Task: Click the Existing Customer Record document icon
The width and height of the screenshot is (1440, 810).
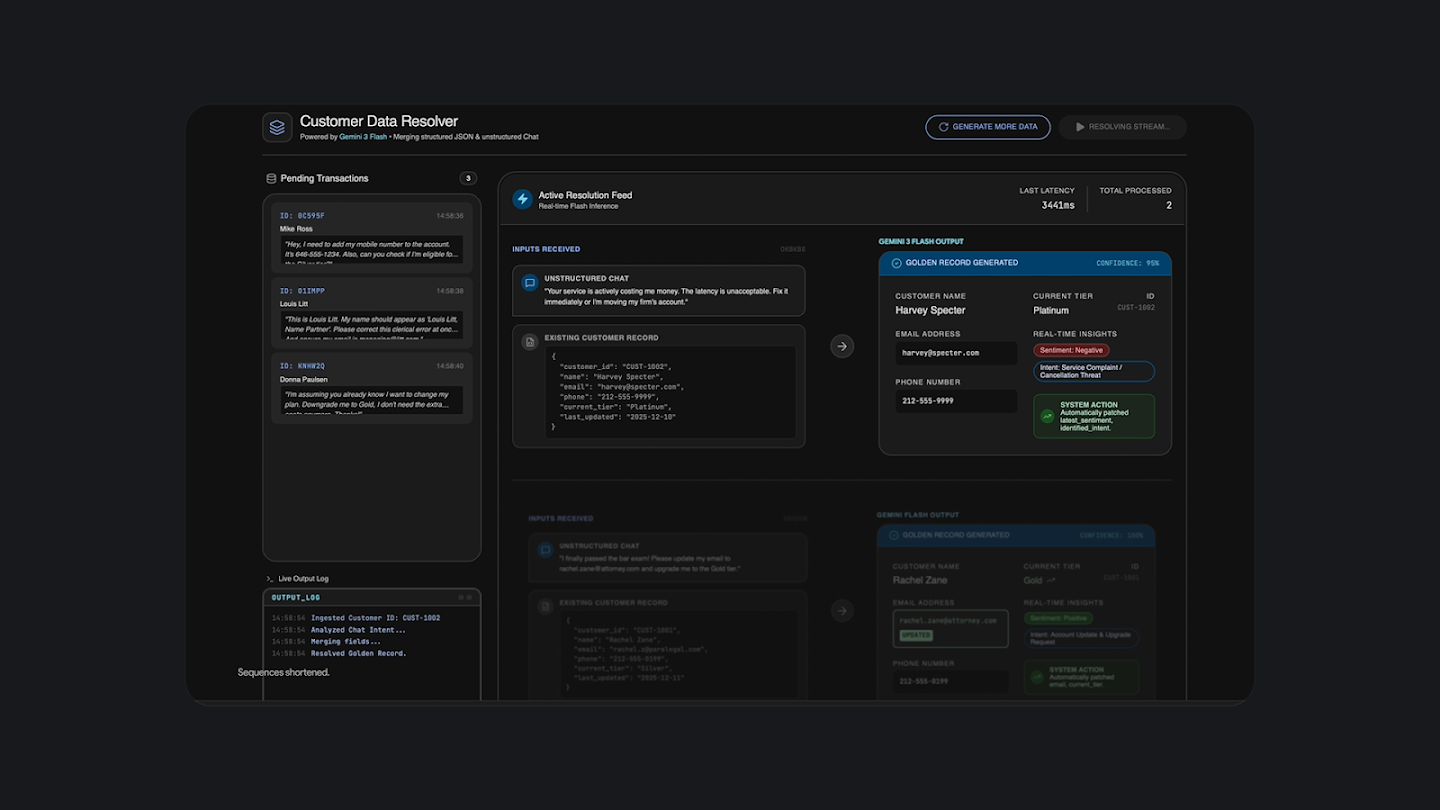Action: (530, 342)
